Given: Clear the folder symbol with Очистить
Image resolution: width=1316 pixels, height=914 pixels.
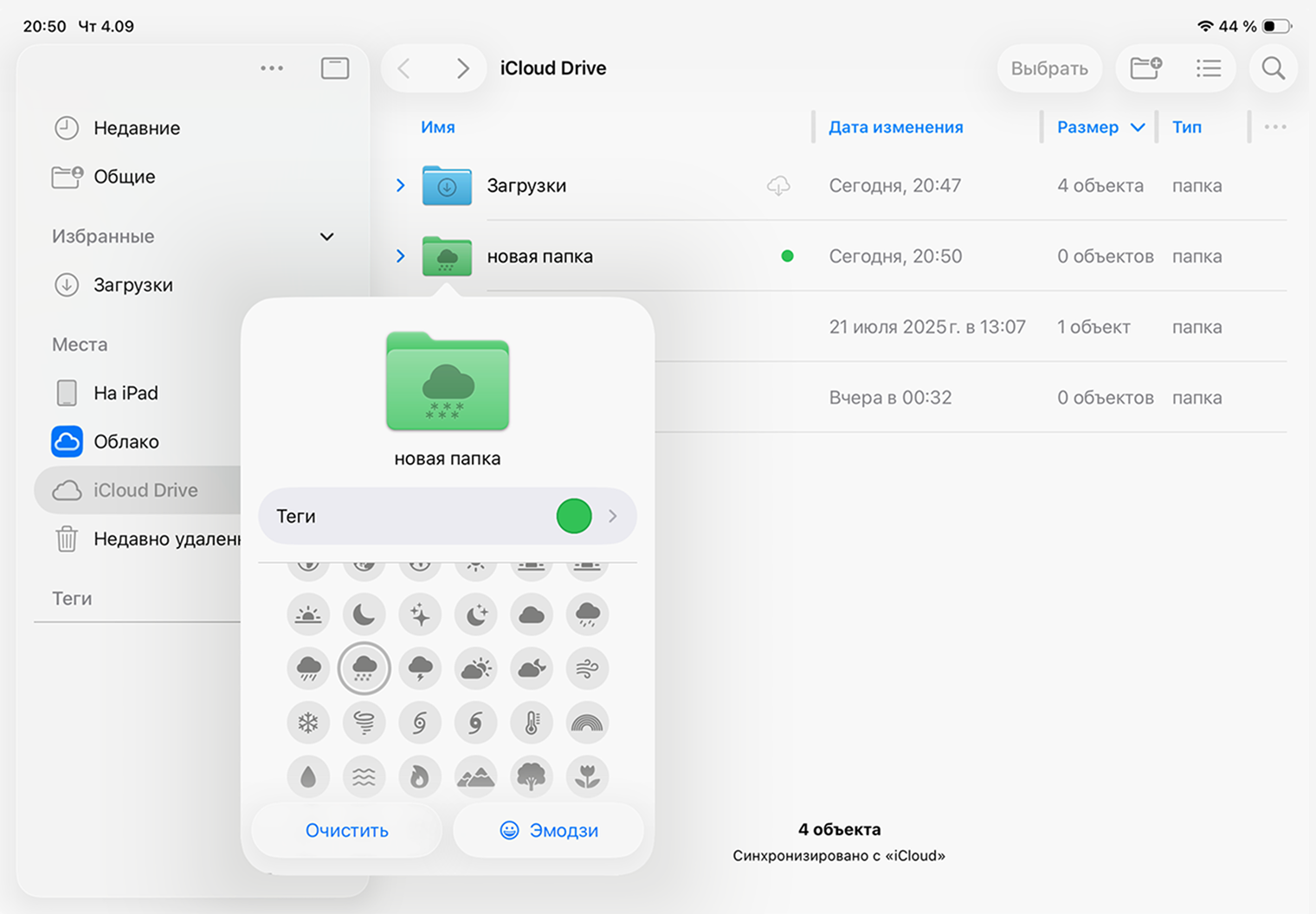Looking at the screenshot, I should pyautogui.click(x=346, y=830).
